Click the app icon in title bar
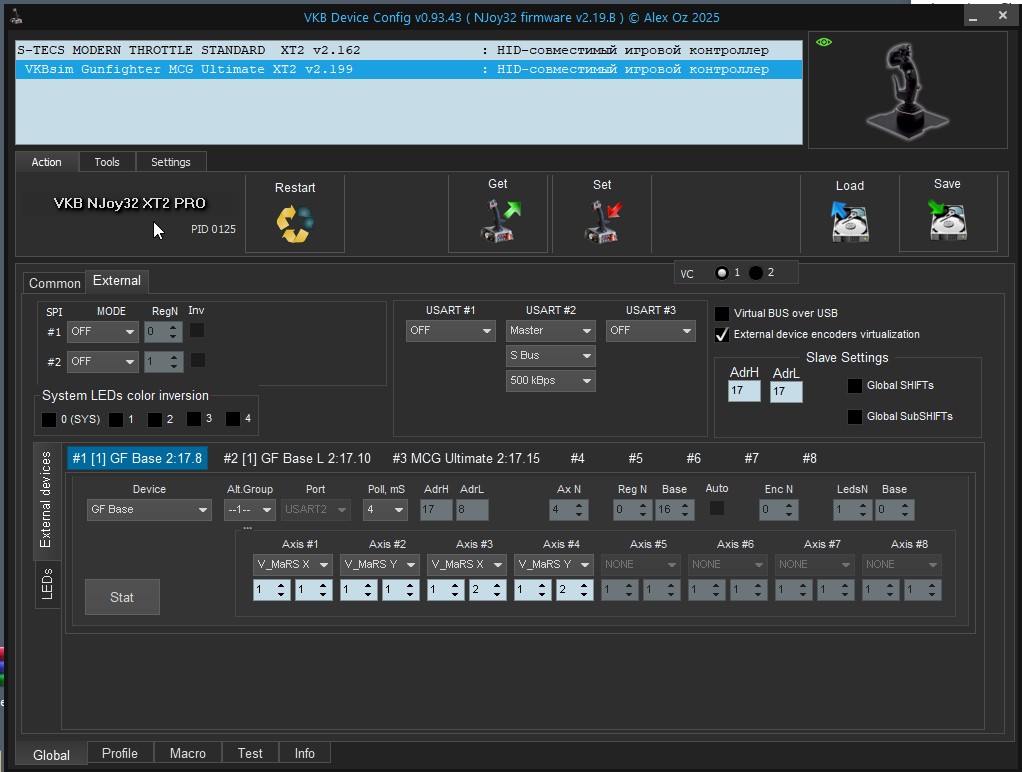Screen dimensions: 1022x772 16,17
